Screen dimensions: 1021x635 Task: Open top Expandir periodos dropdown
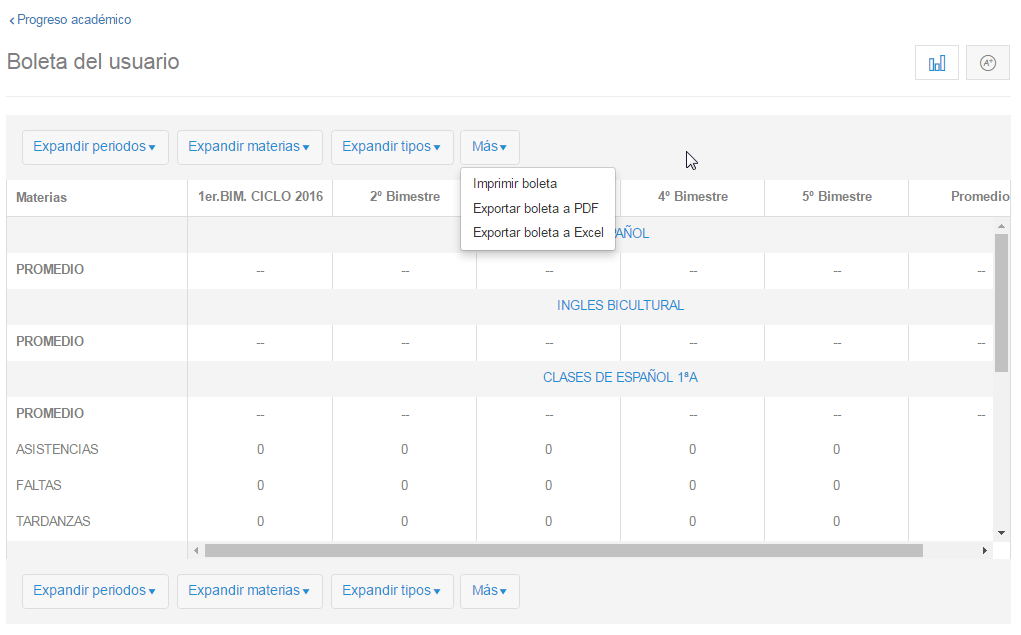pos(94,147)
